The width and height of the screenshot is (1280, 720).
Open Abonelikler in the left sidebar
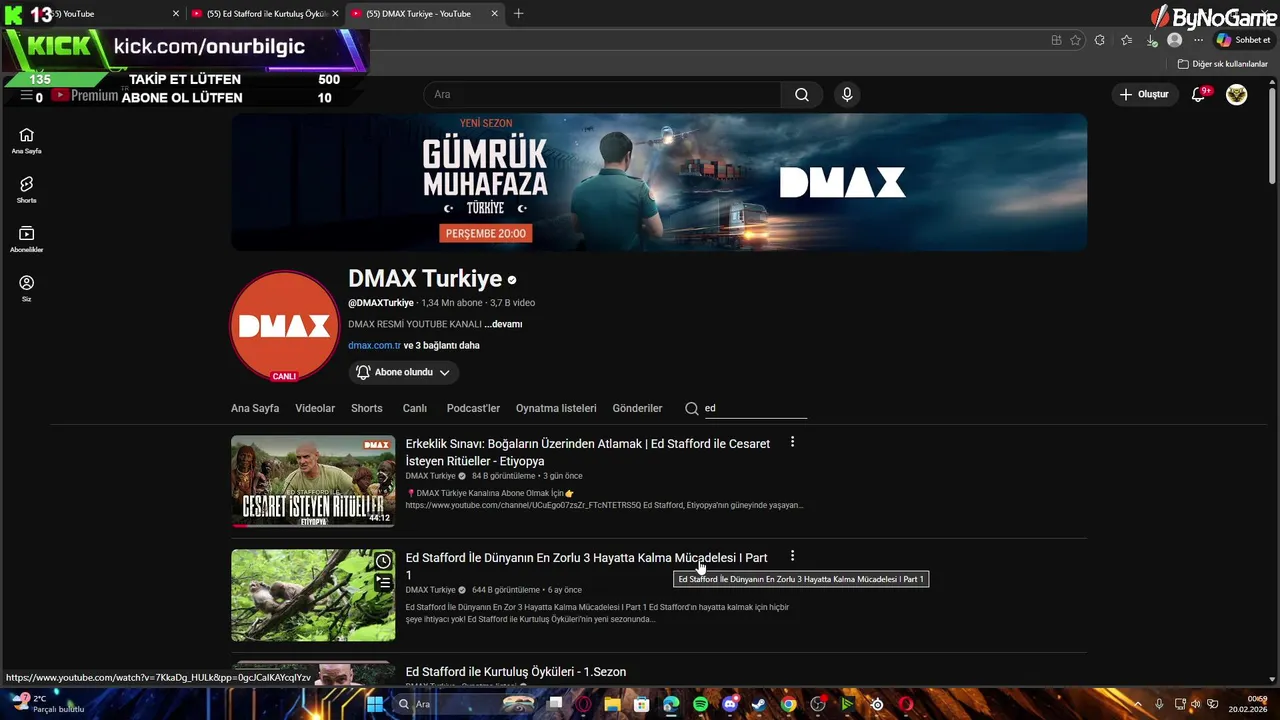point(27,238)
